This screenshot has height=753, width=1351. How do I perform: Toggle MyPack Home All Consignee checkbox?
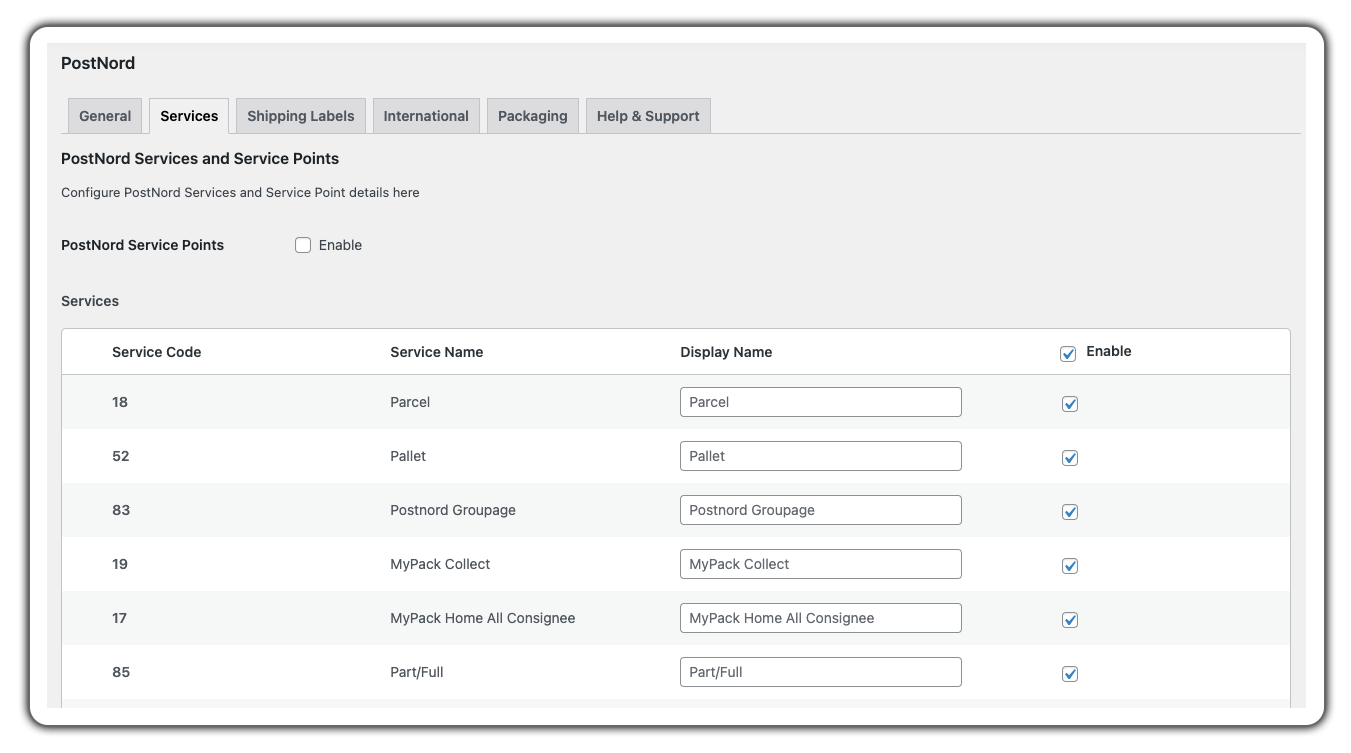pyautogui.click(x=1070, y=620)
